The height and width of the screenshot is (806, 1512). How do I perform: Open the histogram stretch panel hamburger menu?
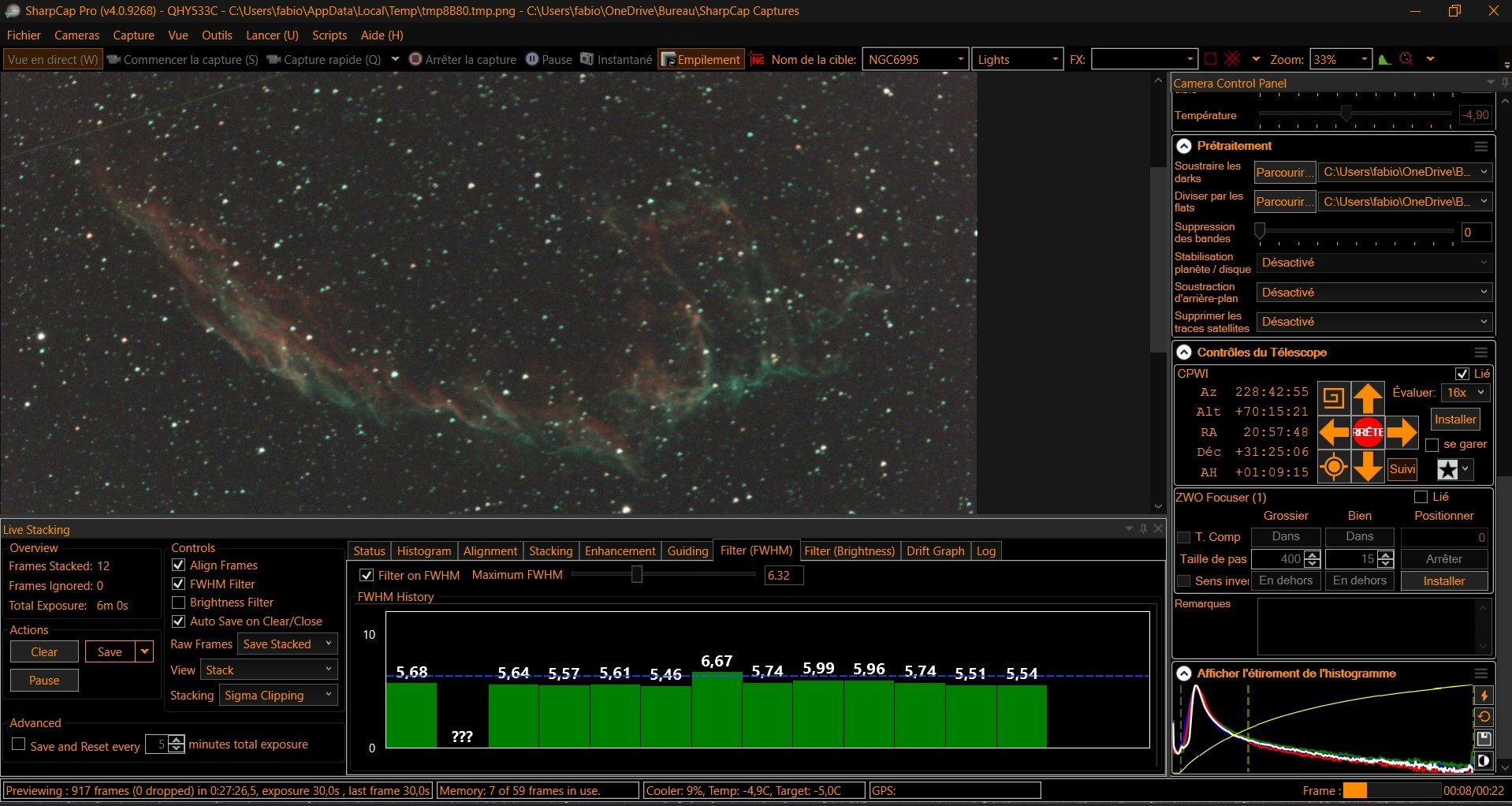1481,674
